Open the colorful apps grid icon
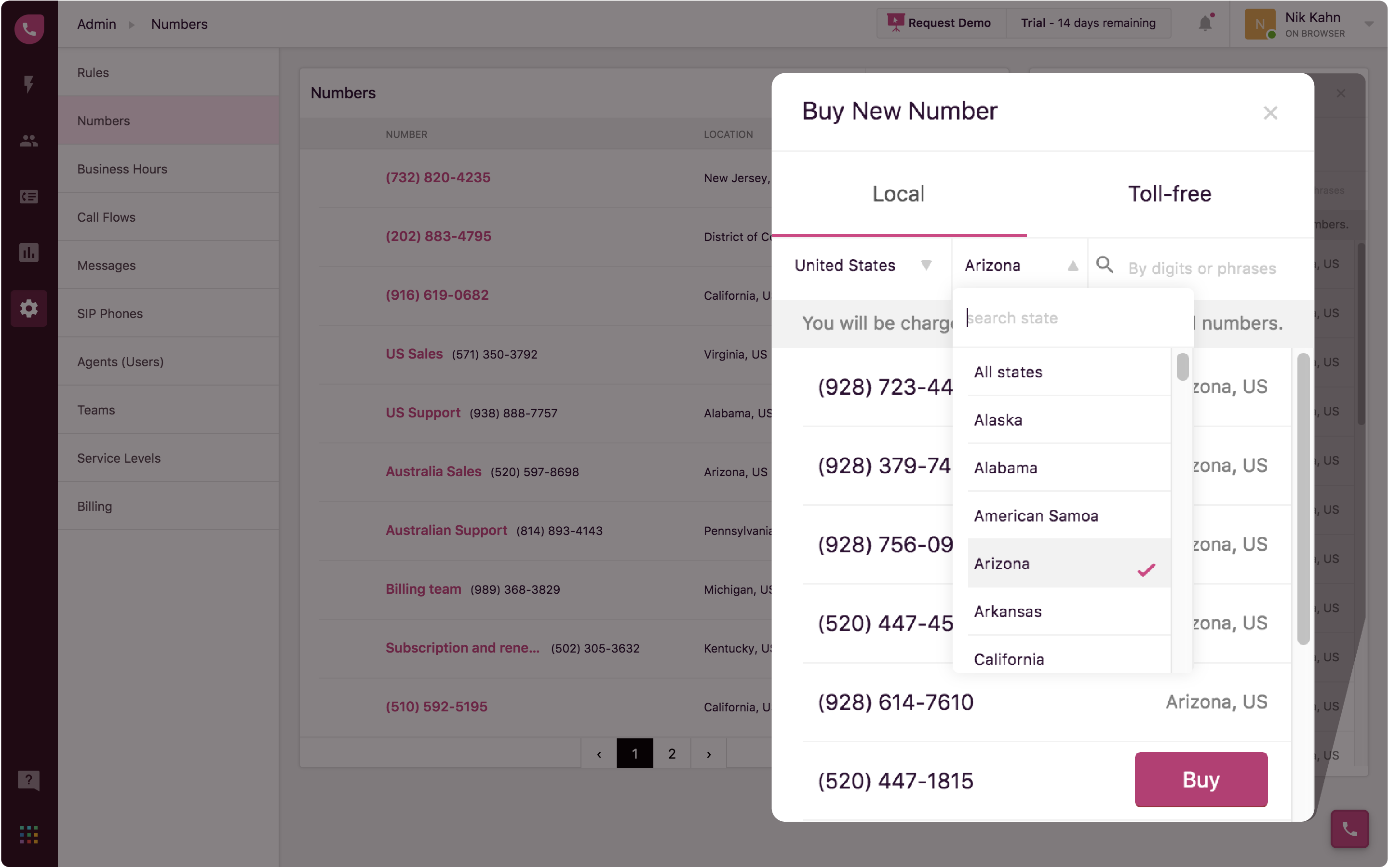Image resolution: width=1389 pixels, height=868 pixels. pyautogui.click(x=29, y=834)
